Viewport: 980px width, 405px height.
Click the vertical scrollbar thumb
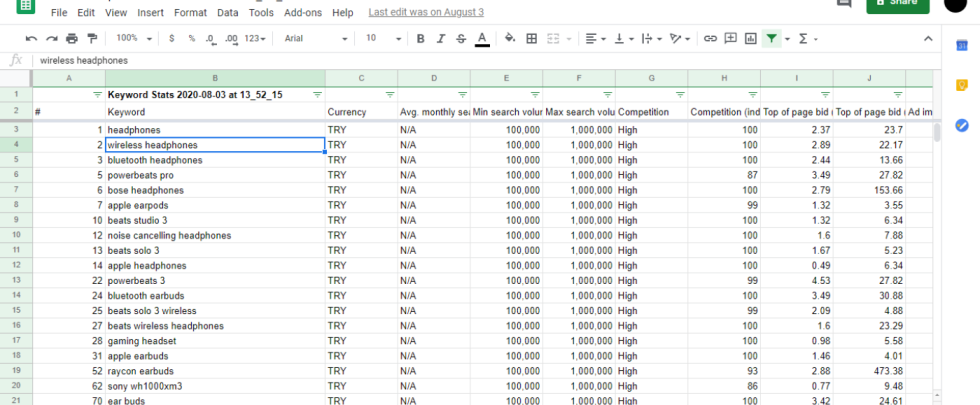tap(937, 132)
